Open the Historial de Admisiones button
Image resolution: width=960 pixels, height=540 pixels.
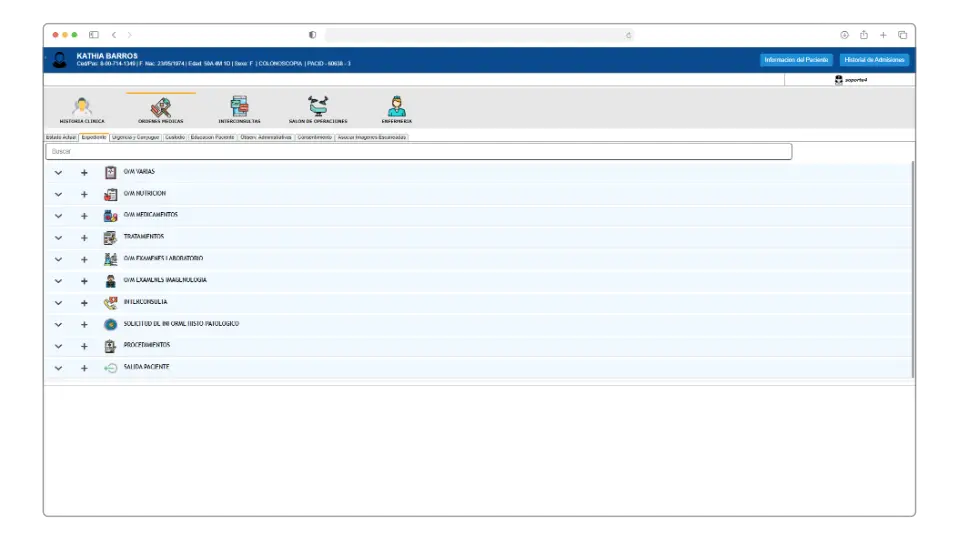tap(874, 60)
